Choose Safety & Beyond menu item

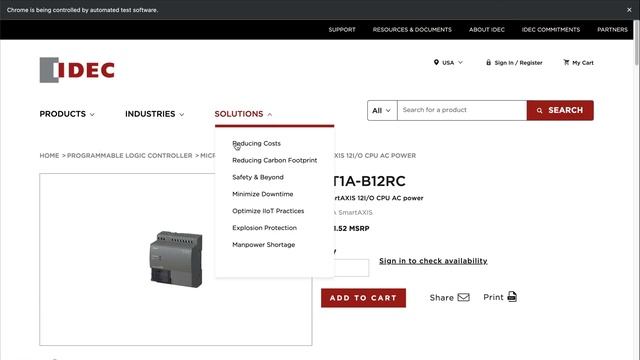(258, 177)
